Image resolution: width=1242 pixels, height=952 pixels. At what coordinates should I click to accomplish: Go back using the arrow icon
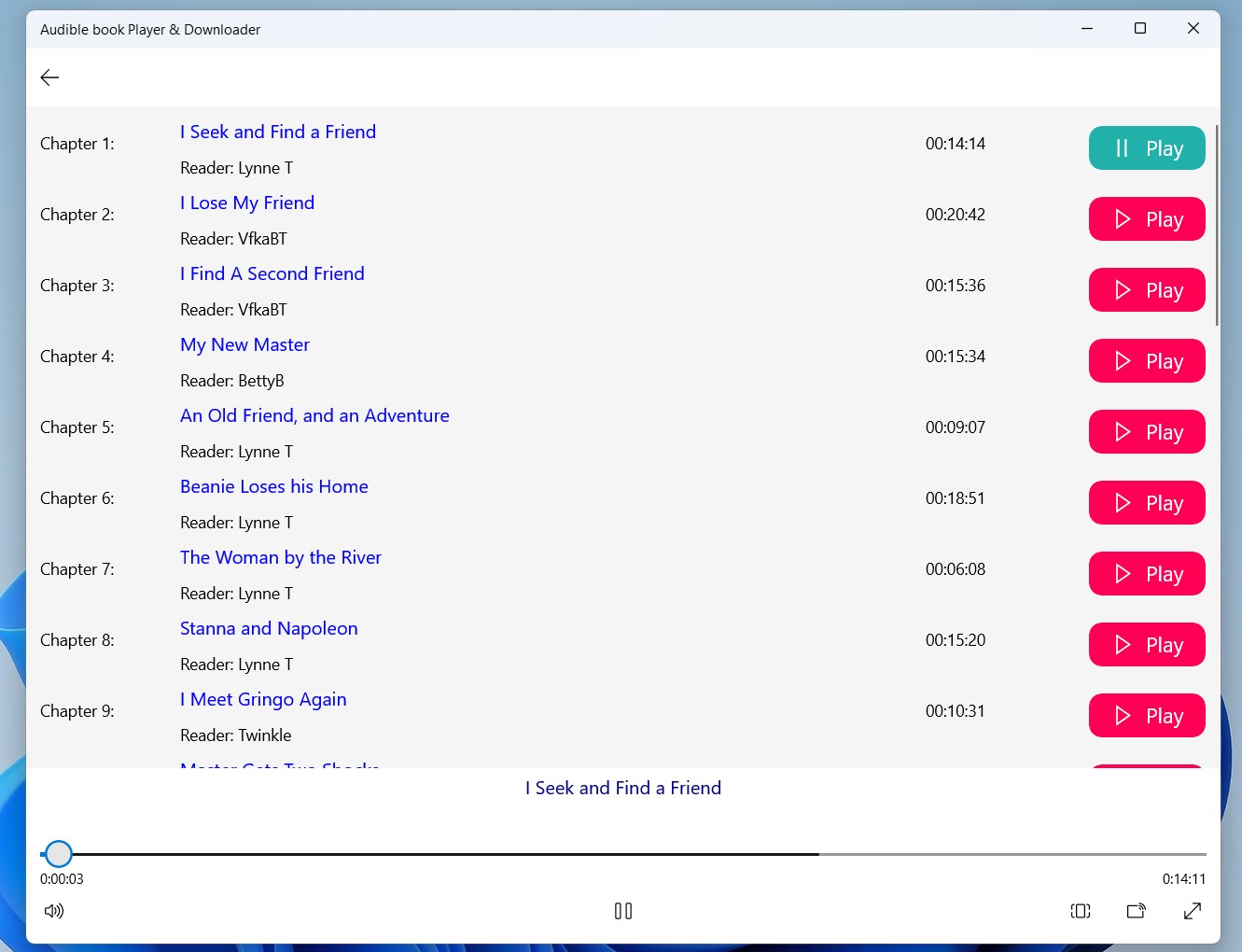coord(49,77)
